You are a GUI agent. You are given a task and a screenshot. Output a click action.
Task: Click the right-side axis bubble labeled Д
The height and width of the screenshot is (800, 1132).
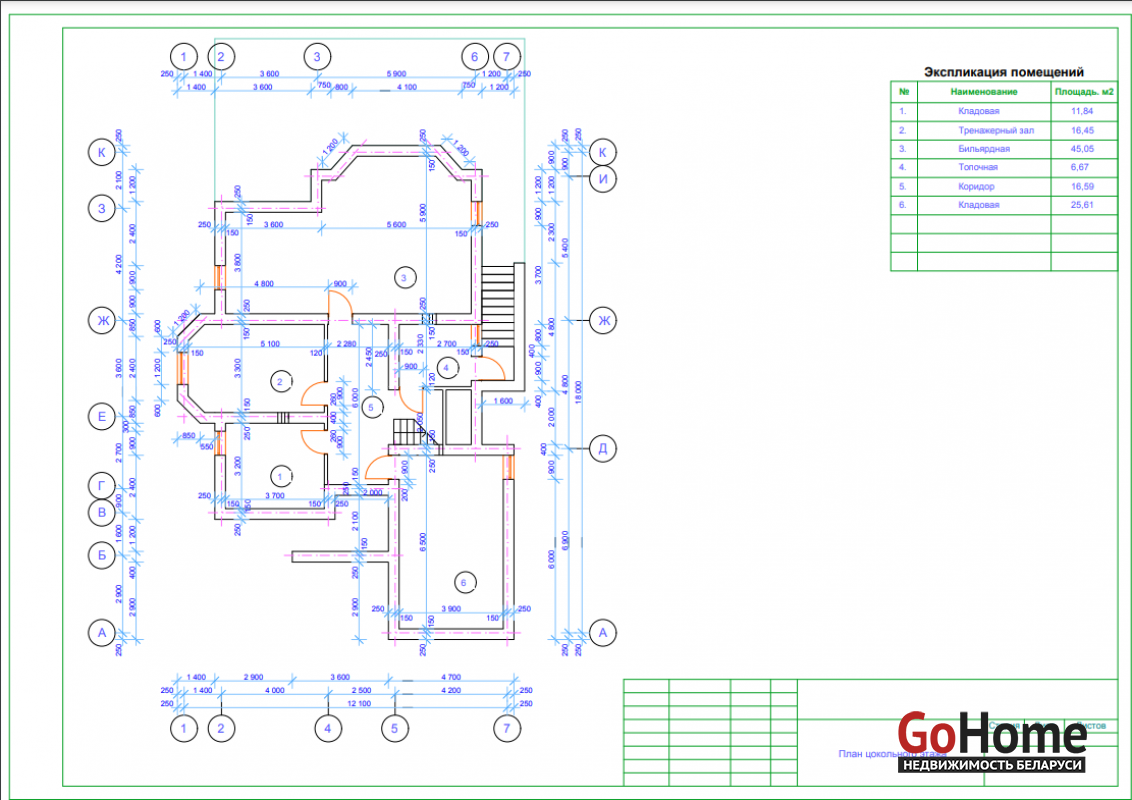click(603, 447)
